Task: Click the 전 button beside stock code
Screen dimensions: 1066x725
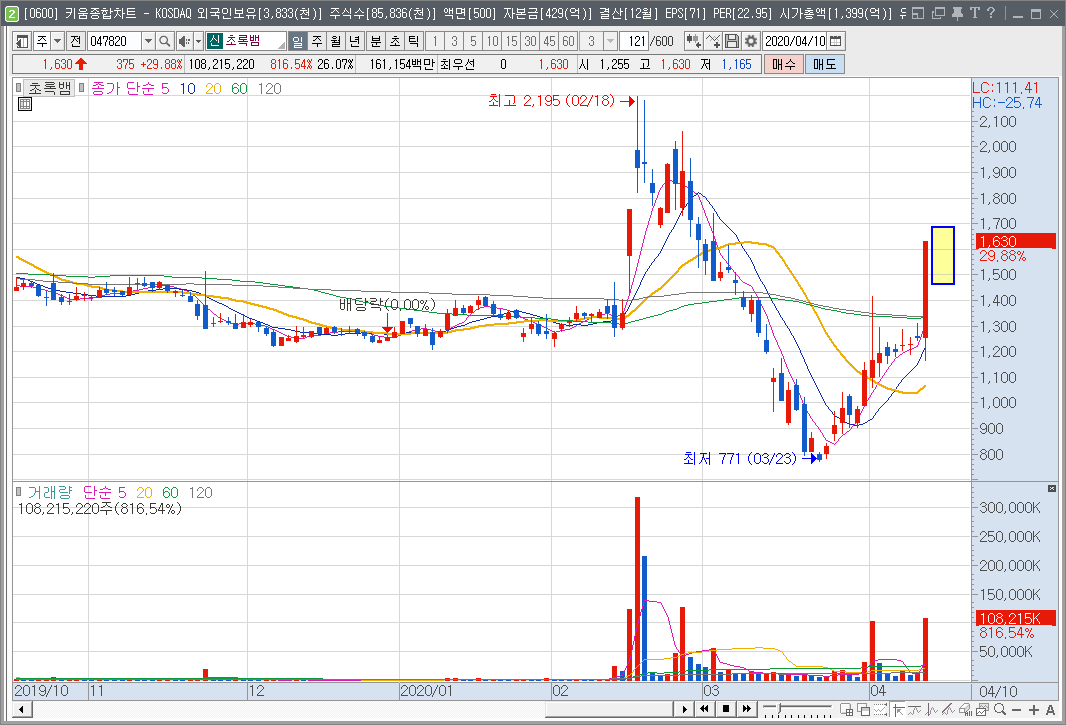Action: [x=75, y=41]
